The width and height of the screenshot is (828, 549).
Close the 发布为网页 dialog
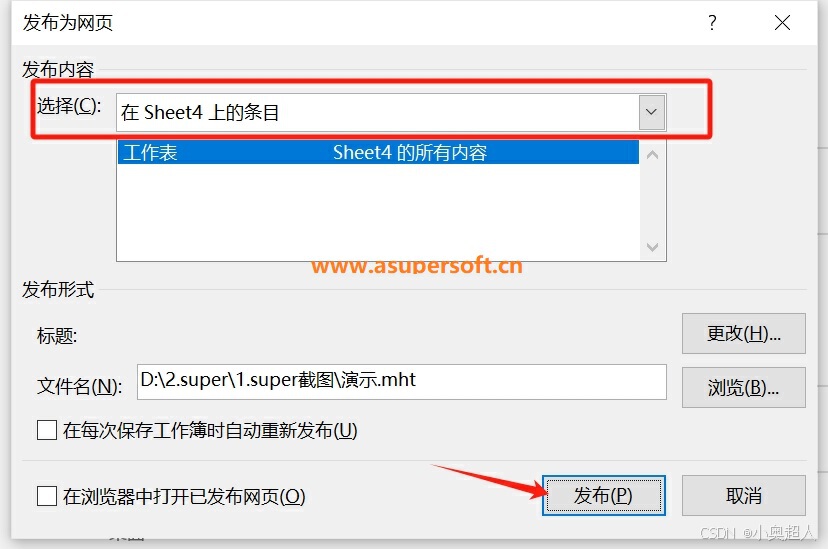point(782,22)
